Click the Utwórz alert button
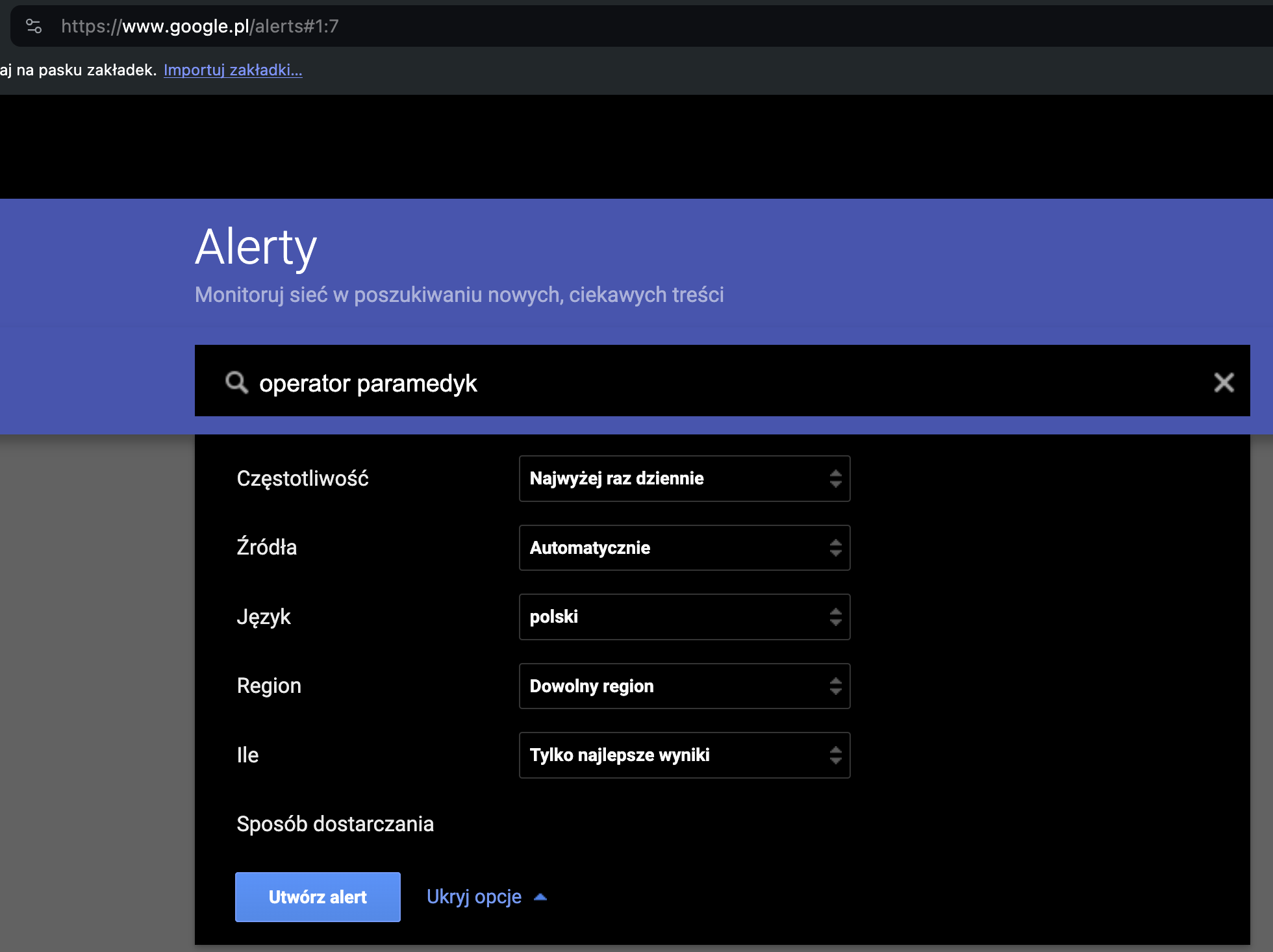 tap(318, 897)
